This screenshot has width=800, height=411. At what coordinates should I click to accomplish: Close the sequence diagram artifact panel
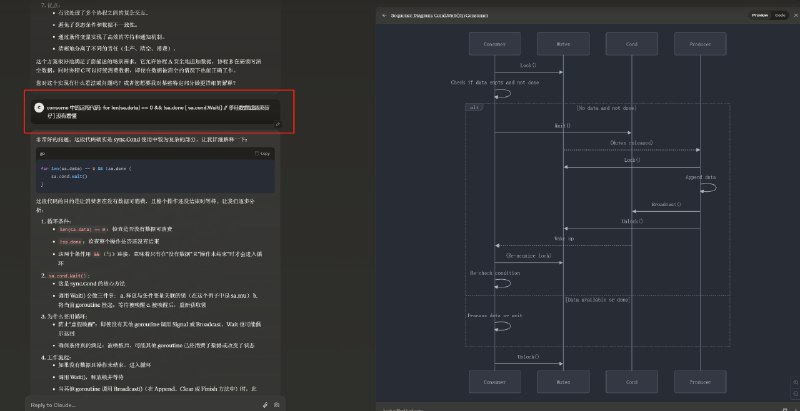(x=795, y=15)
